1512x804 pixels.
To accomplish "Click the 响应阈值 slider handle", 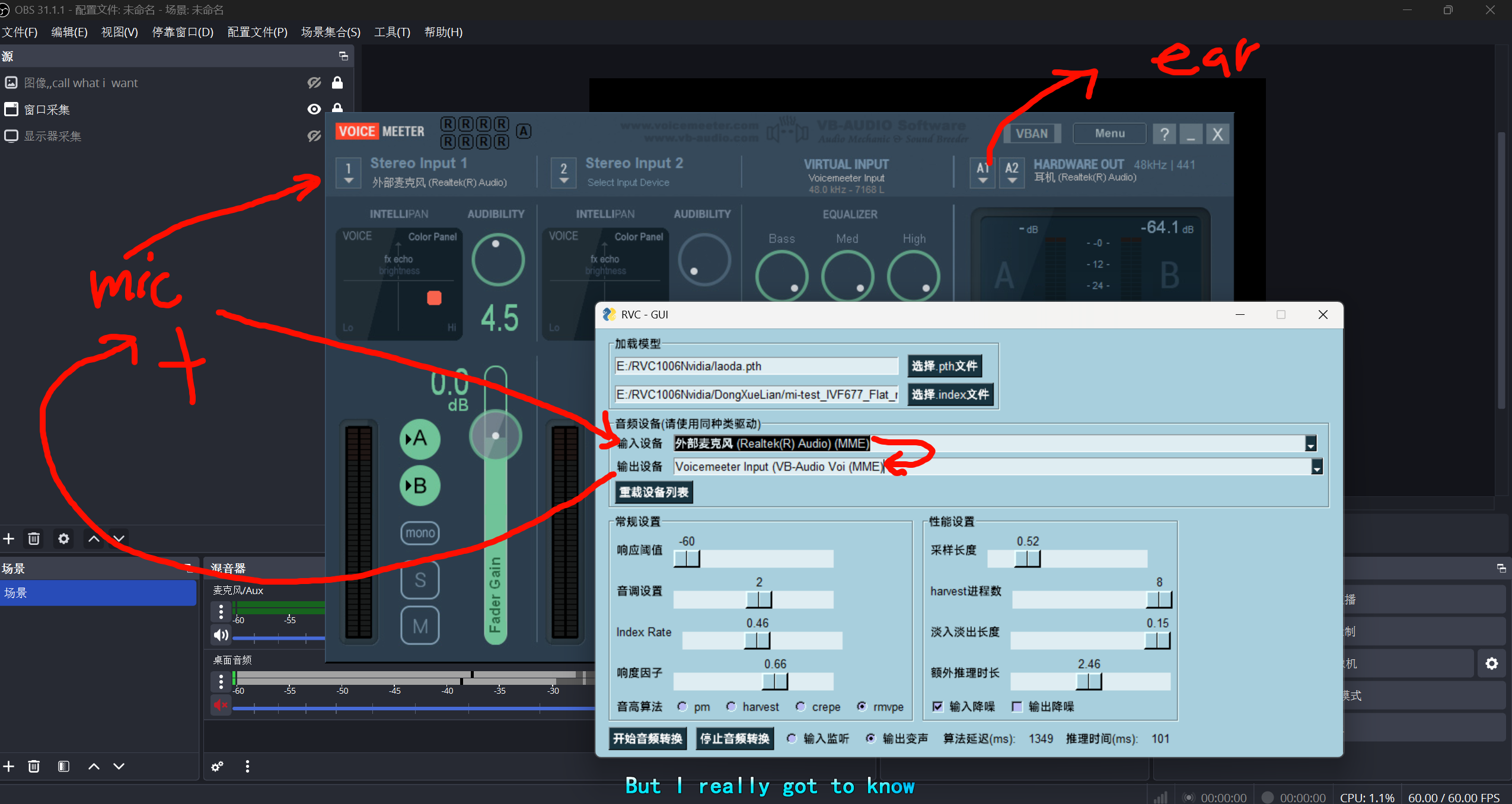I will tap(687, 559).
